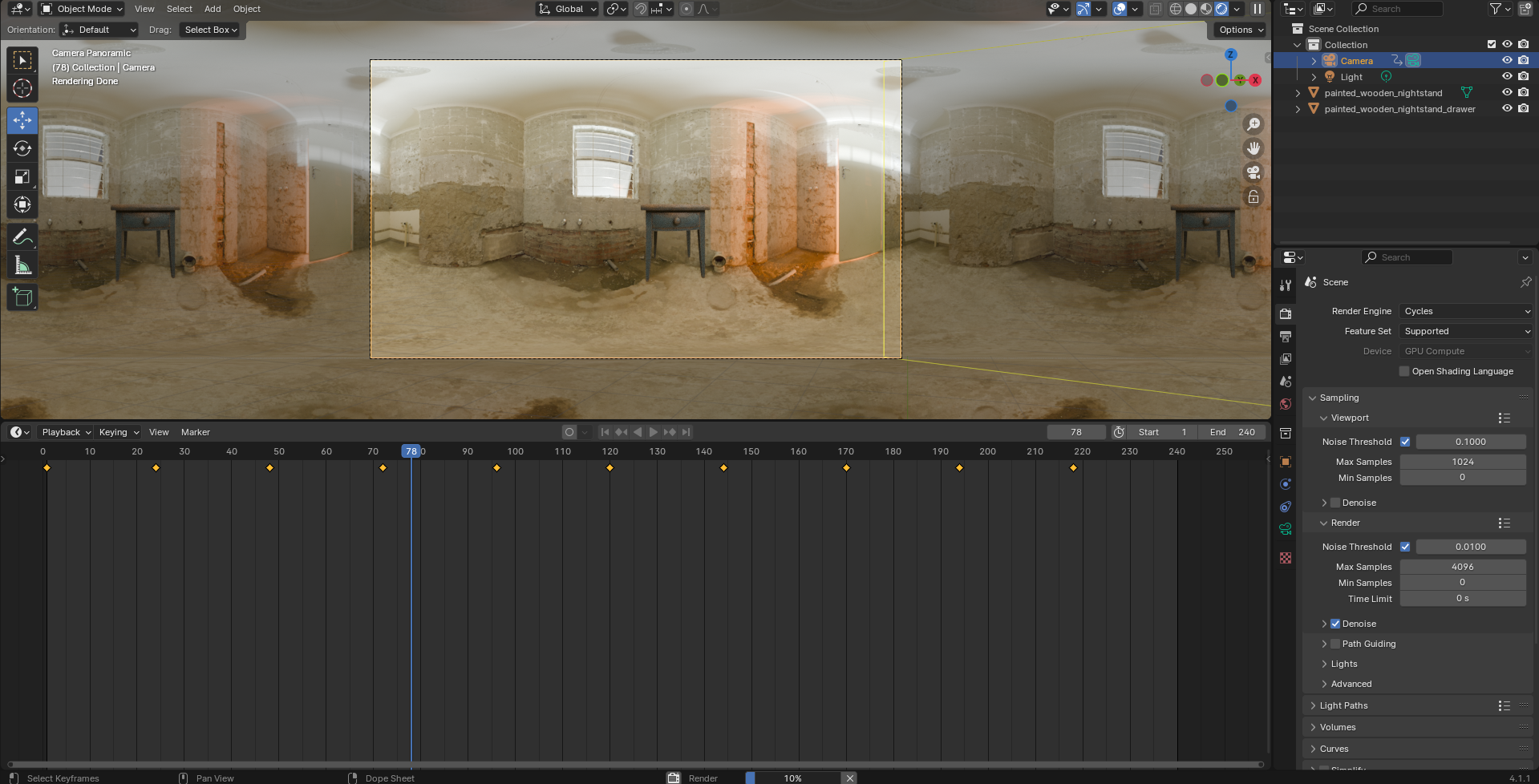Screen dimensions: 1539x784
Task: Uncheck Viewport Noise Threshold checkbox
Action: [x=1405, y=442]
